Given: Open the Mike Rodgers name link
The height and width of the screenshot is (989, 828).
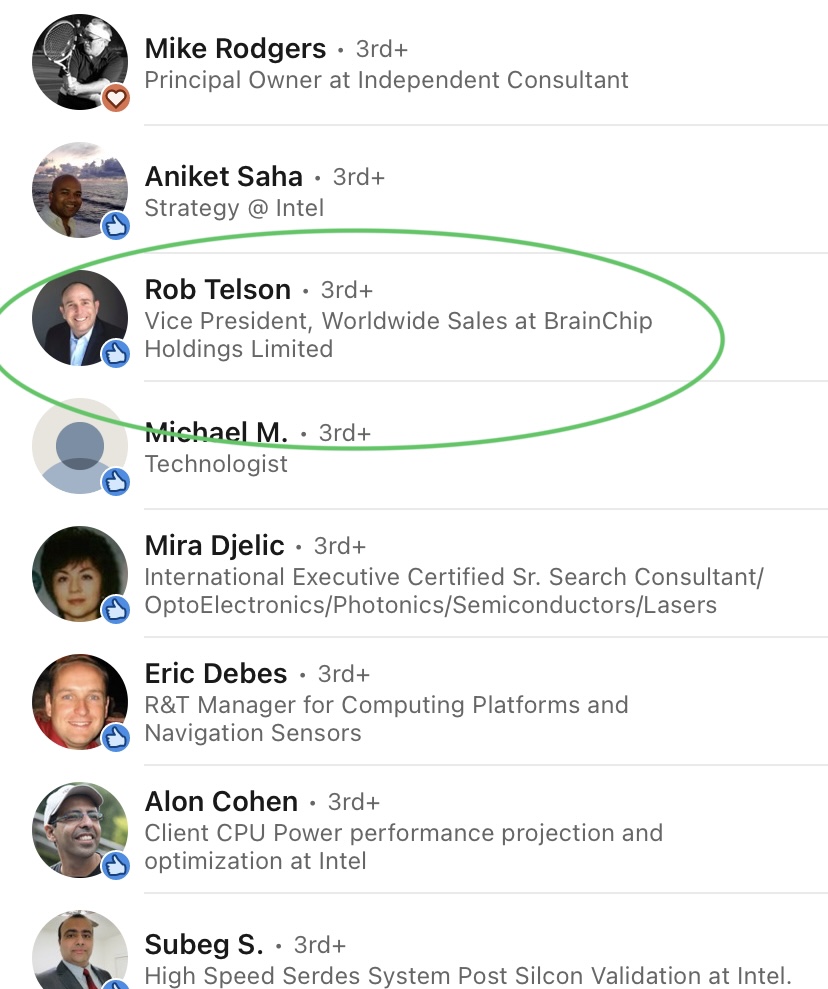Looking at the screenshot, I should tap(235, 49).
